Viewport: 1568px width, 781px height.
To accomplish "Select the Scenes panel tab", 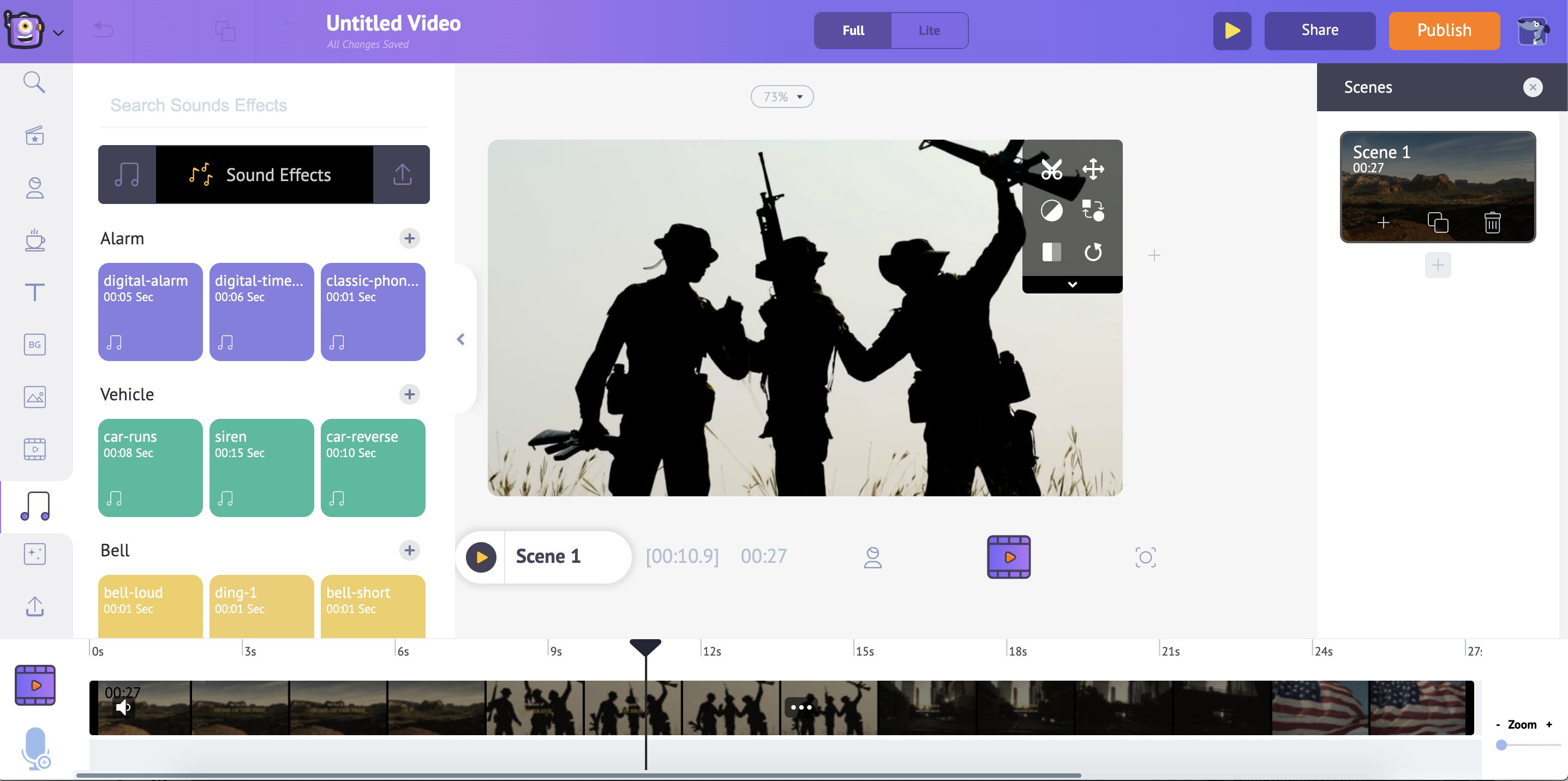I will 1368,86.
